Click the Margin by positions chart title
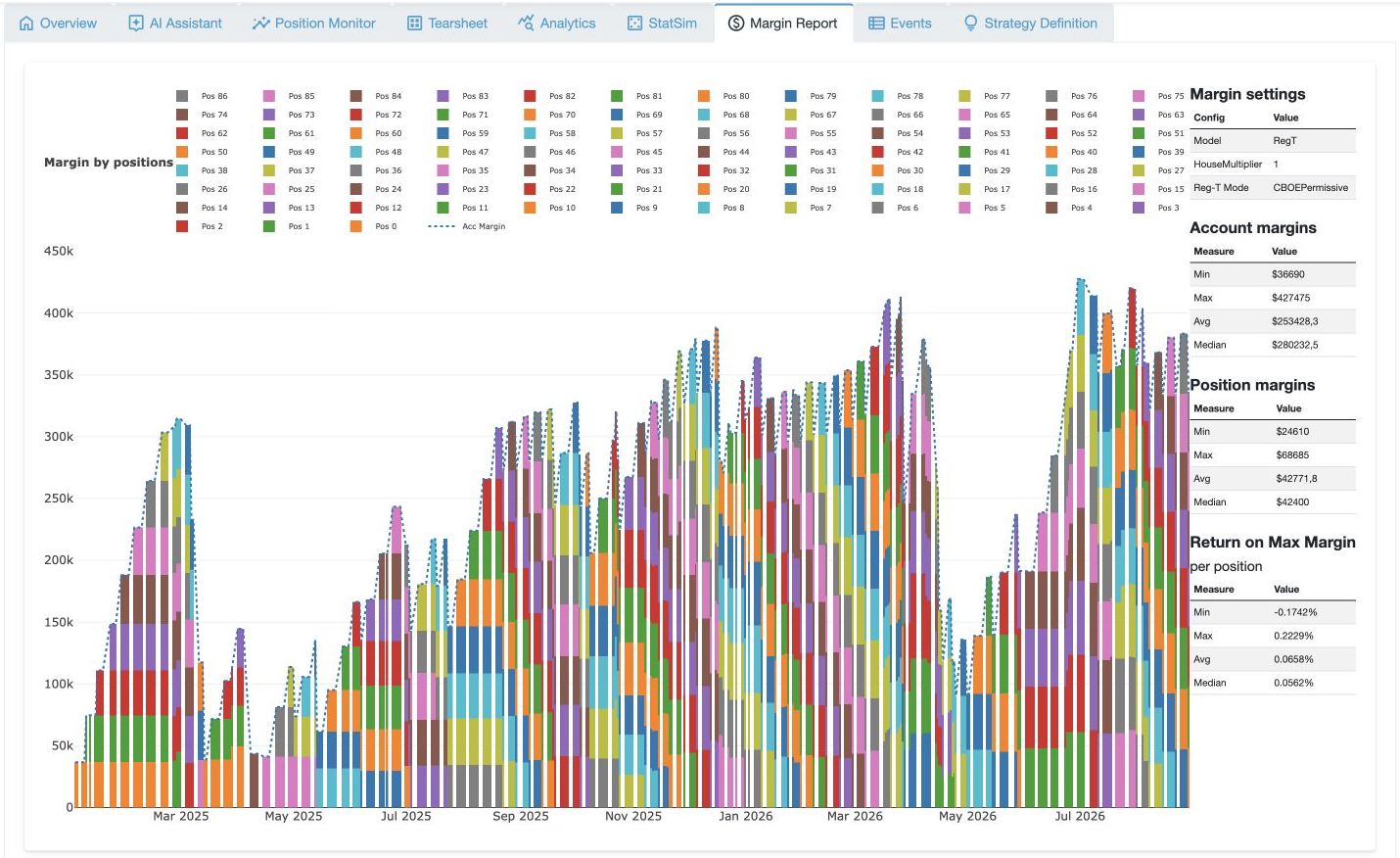This screenshot has height=858, width=1400. tap(109, 163)
